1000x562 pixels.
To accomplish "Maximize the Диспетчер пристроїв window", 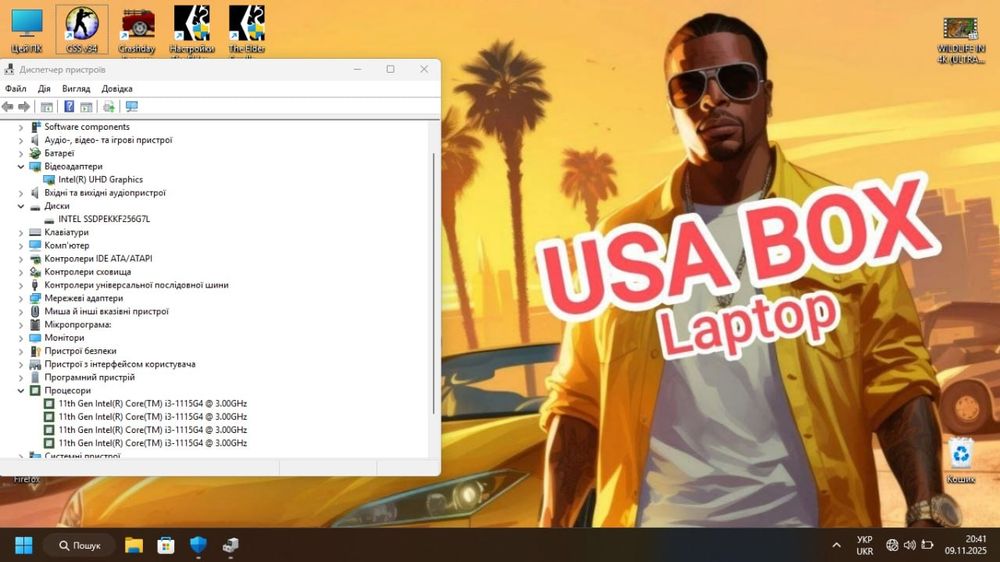I will [x=390, y=69].
